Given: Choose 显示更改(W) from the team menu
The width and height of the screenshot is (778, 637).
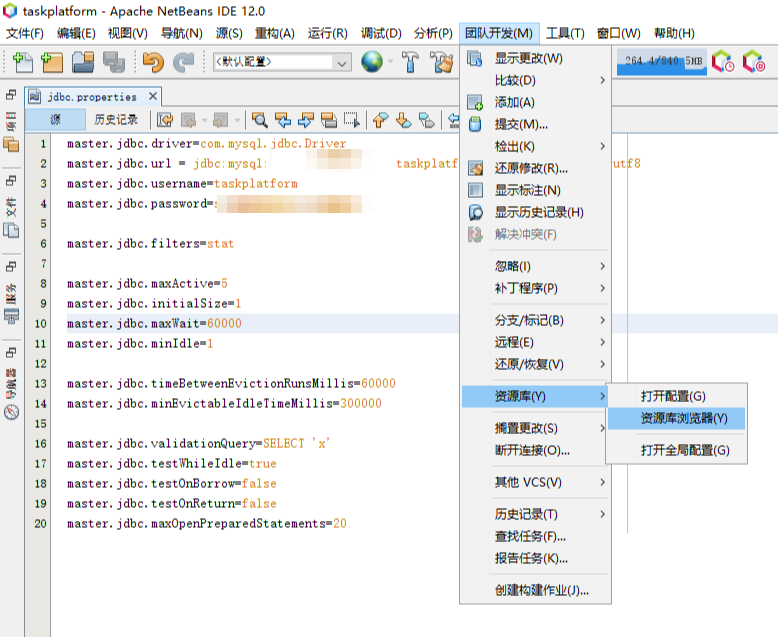Looking at the screenshot, I should click(x=535, y=59).
